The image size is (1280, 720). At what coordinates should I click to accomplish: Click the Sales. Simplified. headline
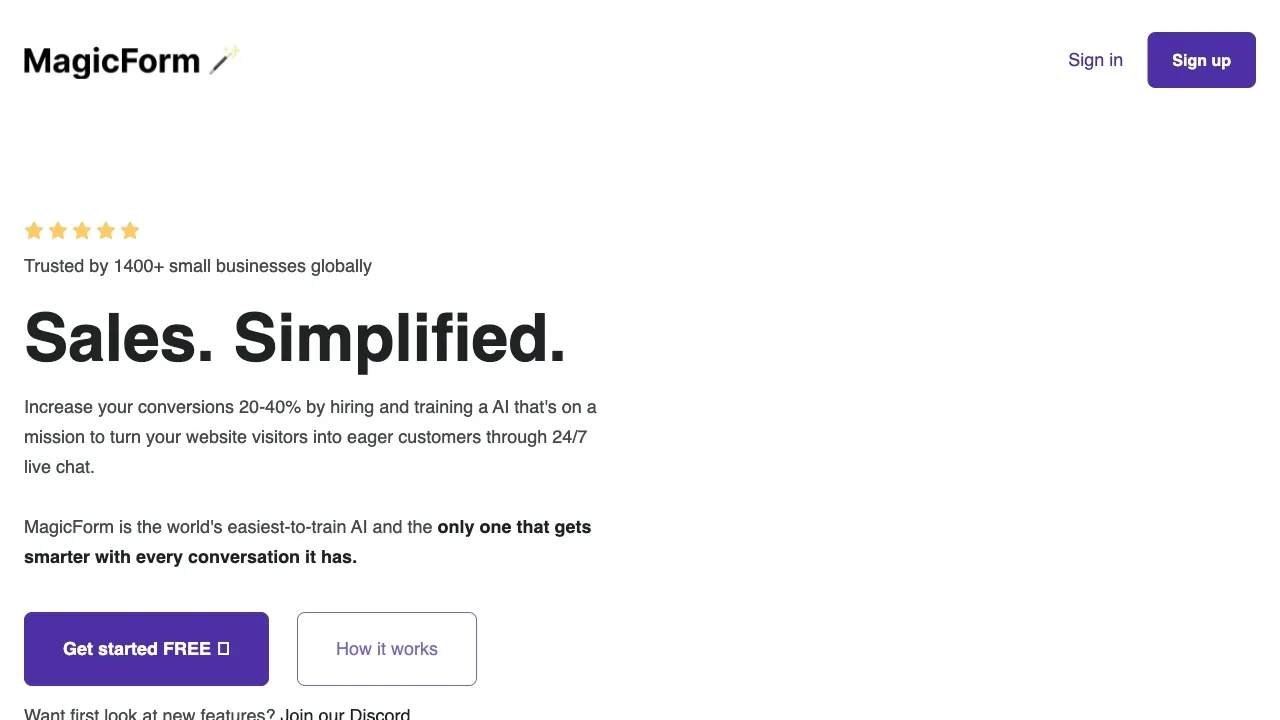click(x=295, y=337)
